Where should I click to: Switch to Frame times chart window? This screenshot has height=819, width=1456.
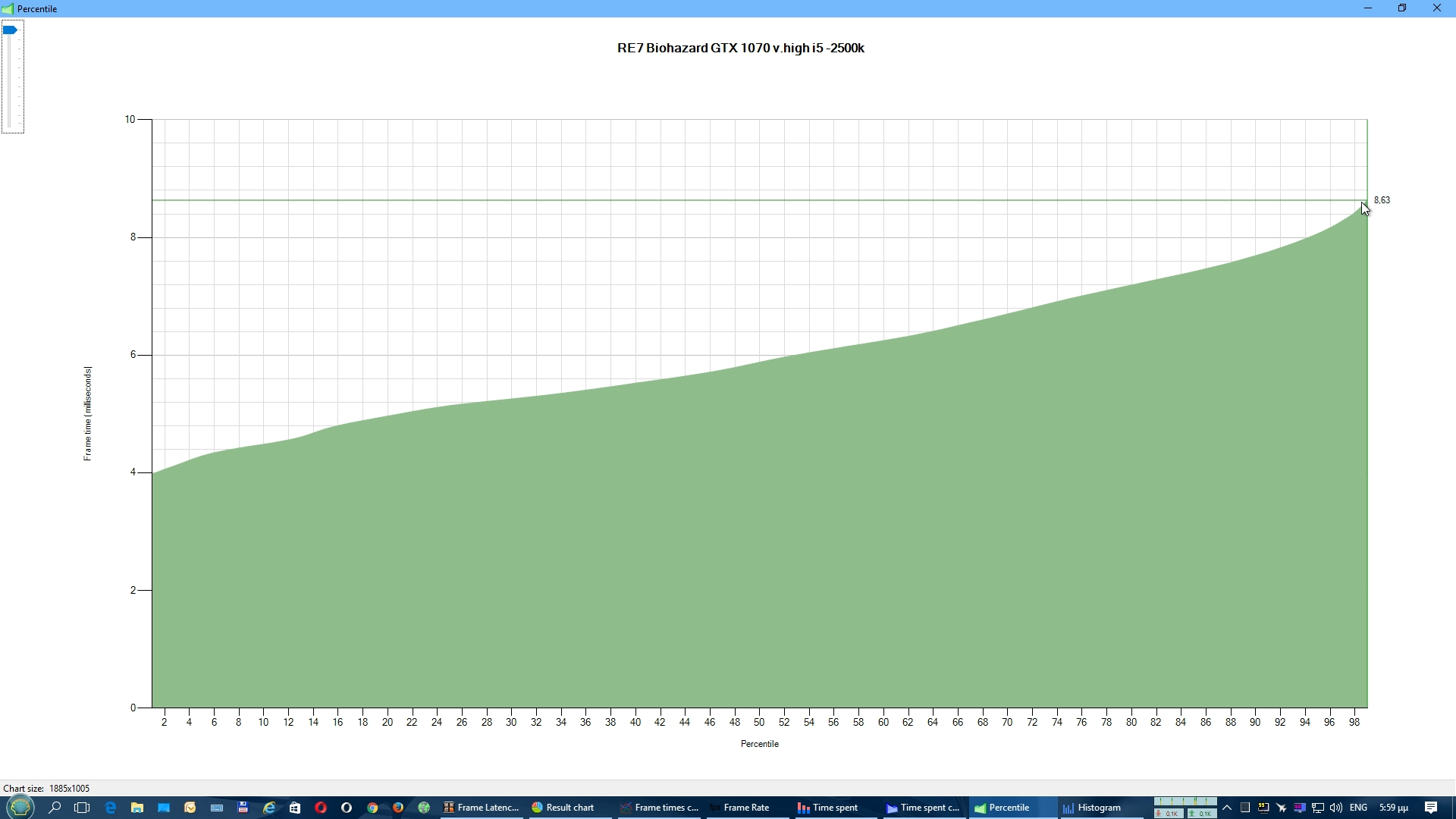(x=659, y=808)
